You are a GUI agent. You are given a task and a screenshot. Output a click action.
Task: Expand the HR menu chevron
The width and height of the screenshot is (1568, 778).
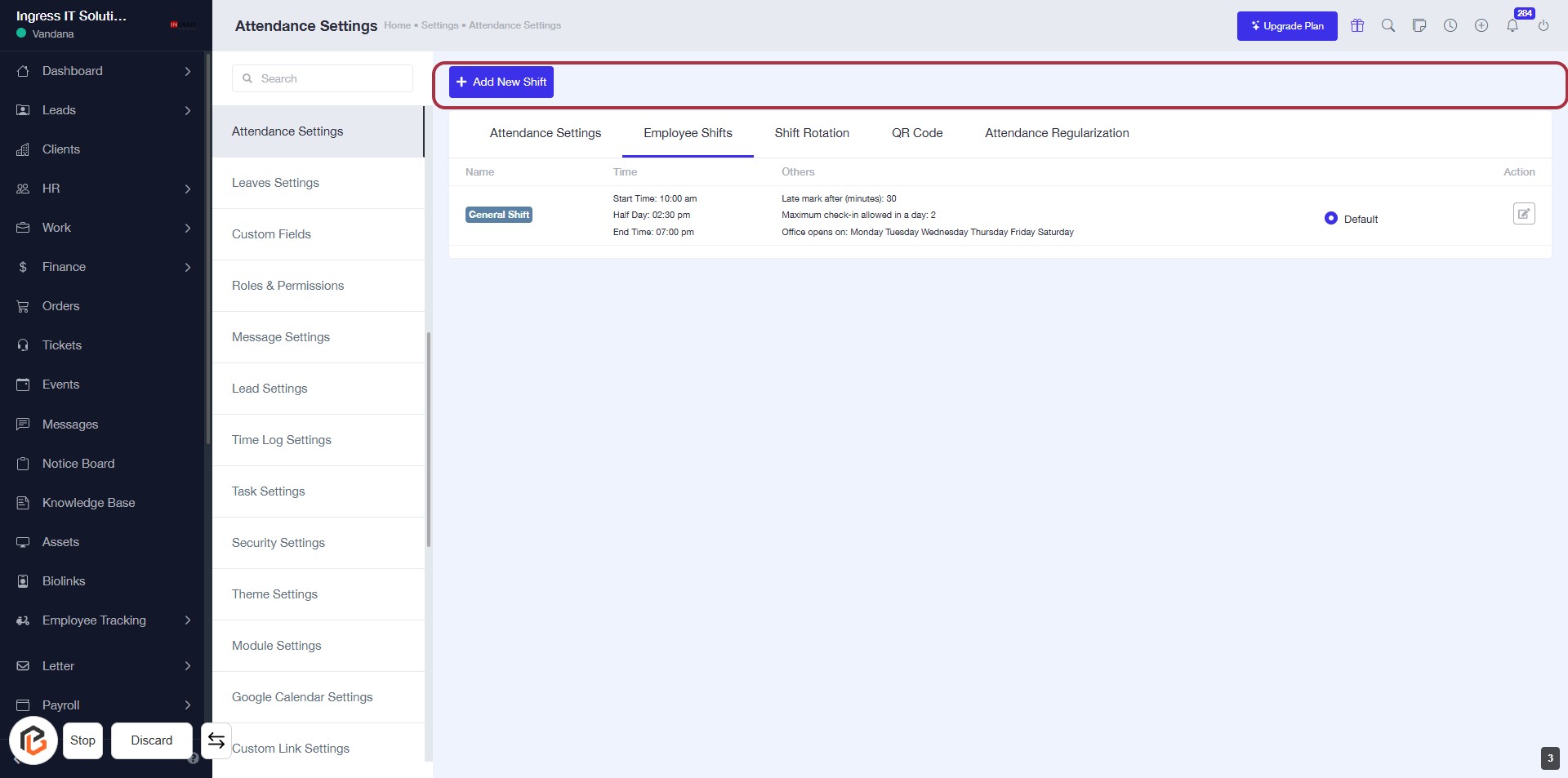click(187, 189)
